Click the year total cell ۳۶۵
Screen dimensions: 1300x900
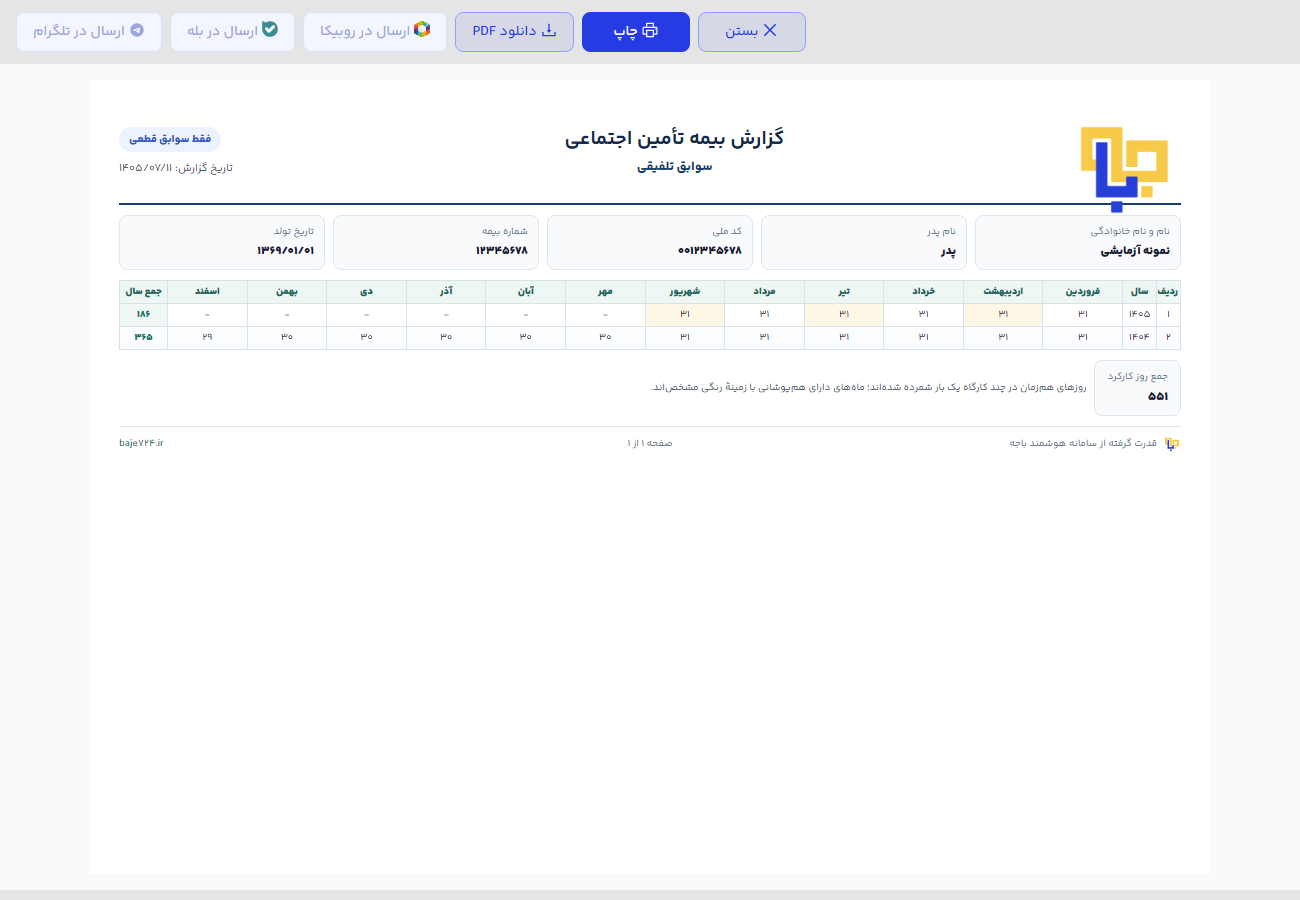[x=143, y=337]
